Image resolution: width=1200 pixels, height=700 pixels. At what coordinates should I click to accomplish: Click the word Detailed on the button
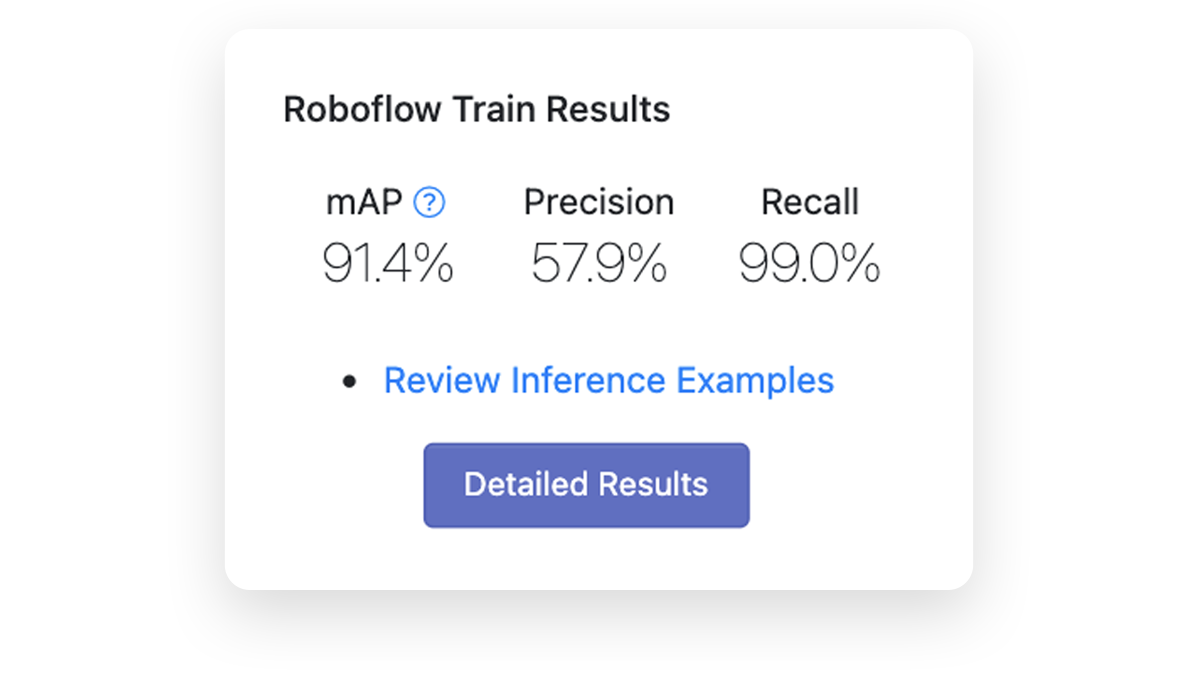point(525,485)
